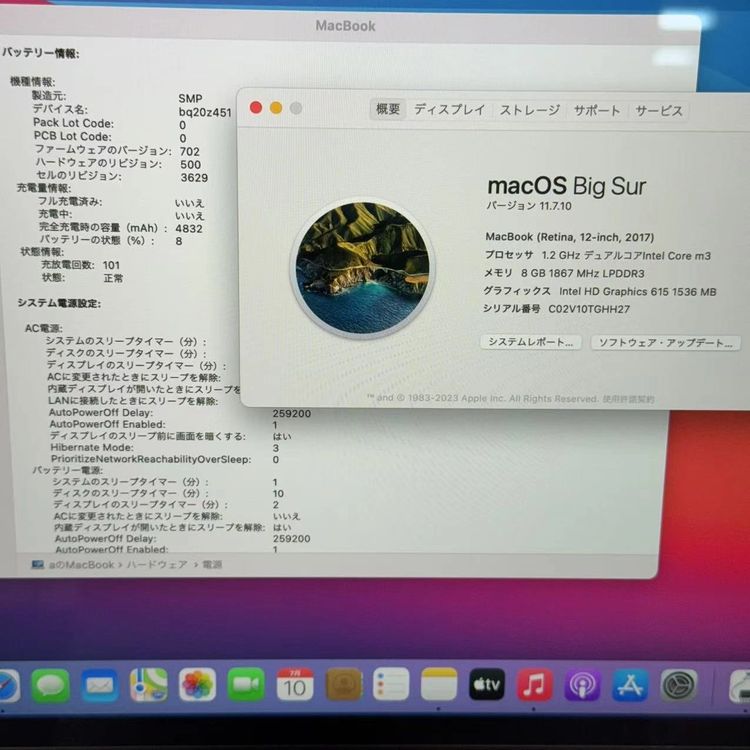Click the firmware version value 702
750x750 pixels.
190,151
